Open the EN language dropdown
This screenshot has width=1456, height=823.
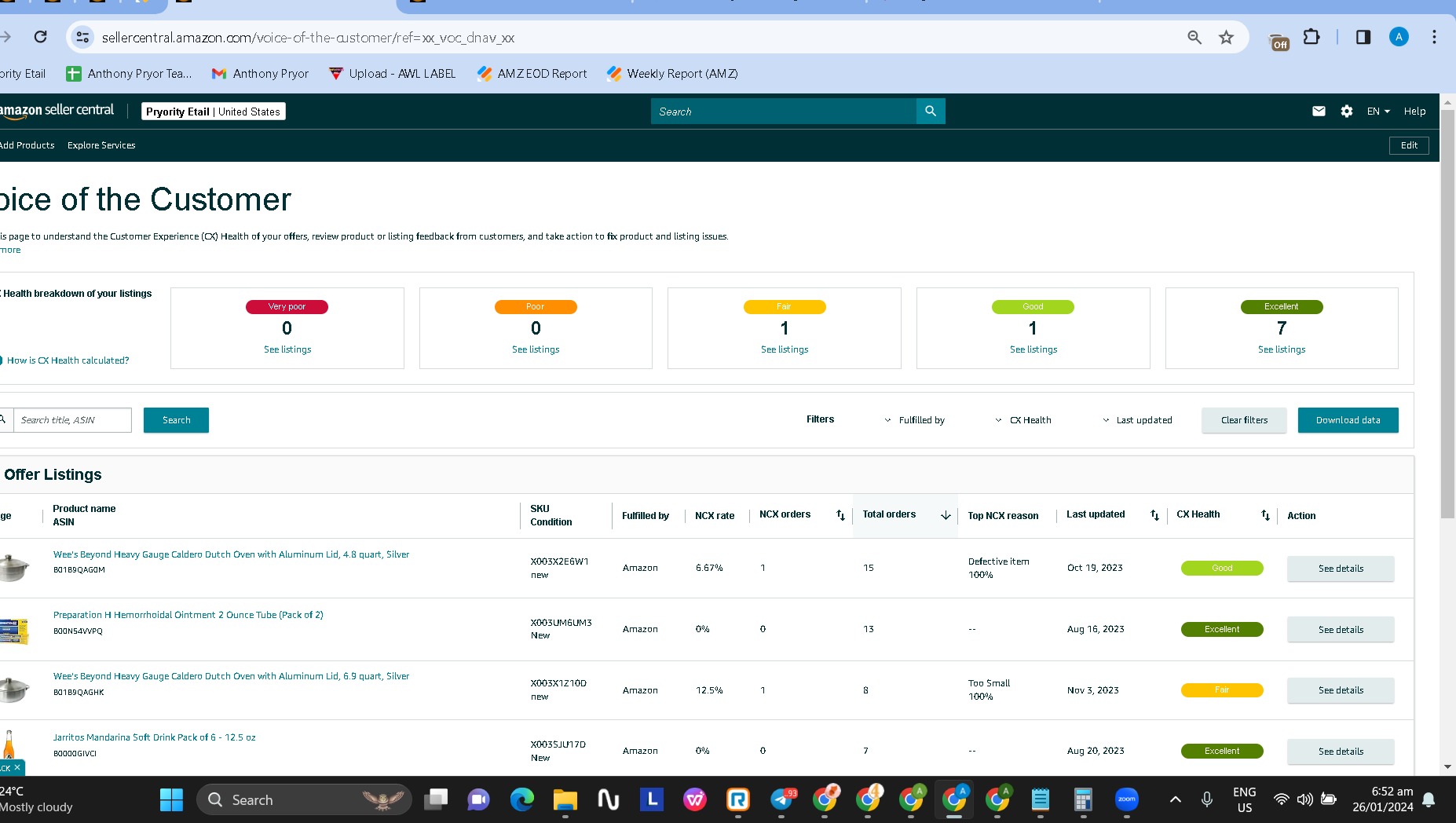tap(1378, 112)
